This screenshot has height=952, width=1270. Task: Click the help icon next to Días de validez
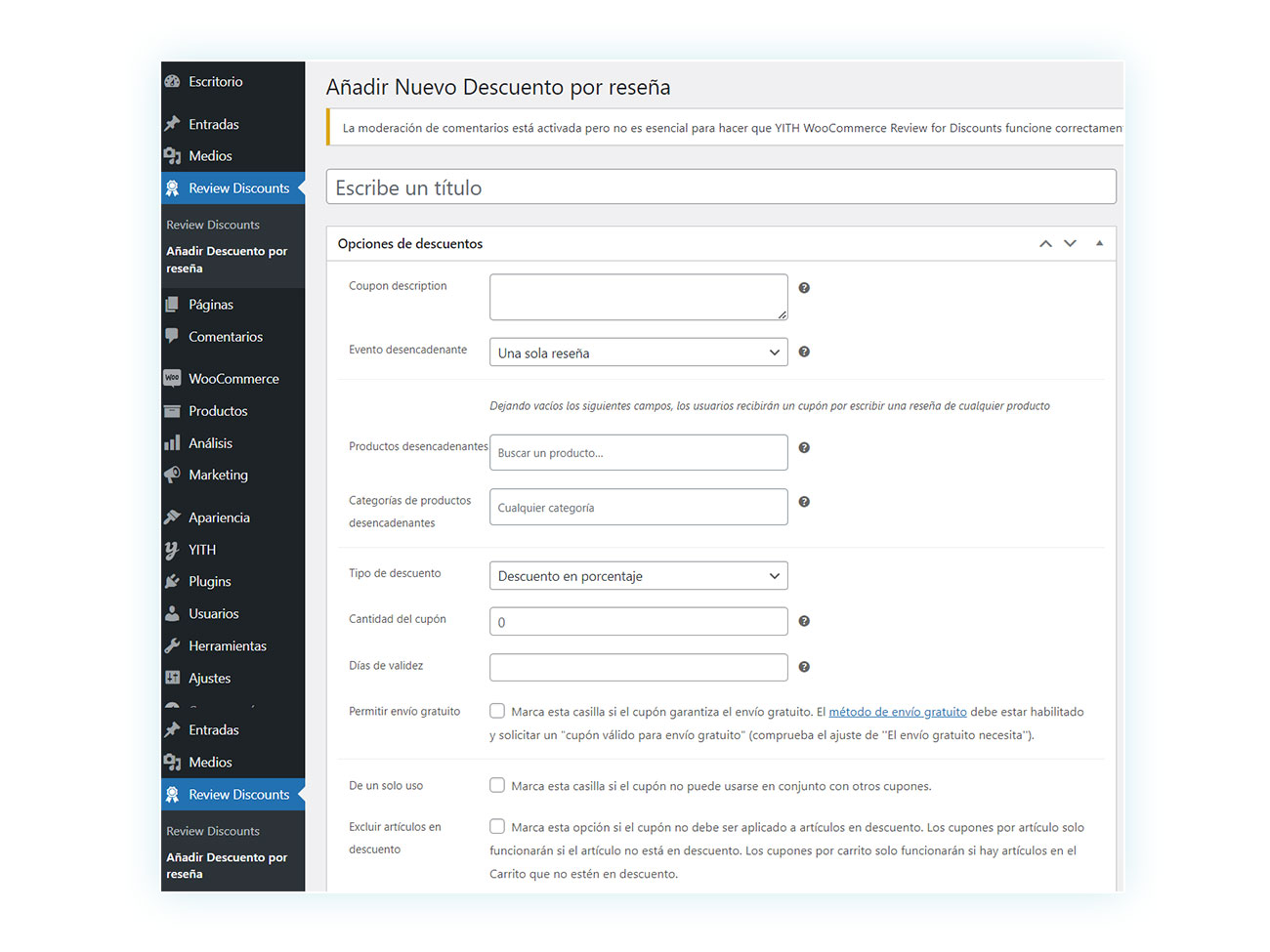coord(804,667)
